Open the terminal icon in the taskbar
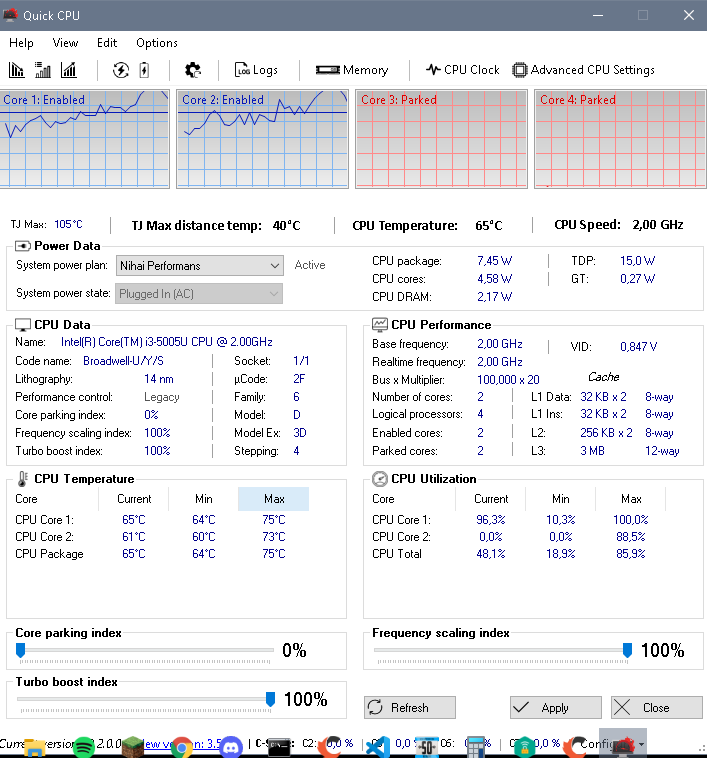Viewport: 707px width, 758px height. coord(279,747)
